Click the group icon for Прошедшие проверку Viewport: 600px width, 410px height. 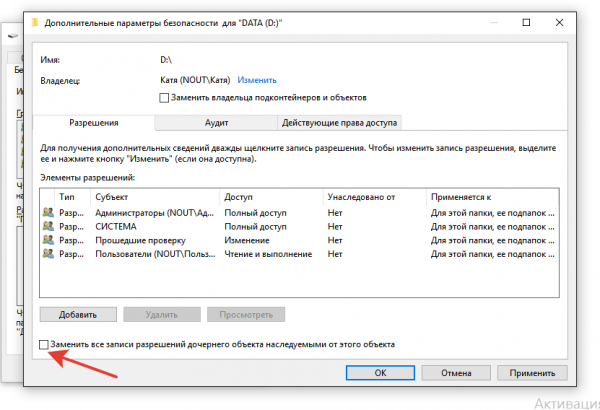click(48, 240)
